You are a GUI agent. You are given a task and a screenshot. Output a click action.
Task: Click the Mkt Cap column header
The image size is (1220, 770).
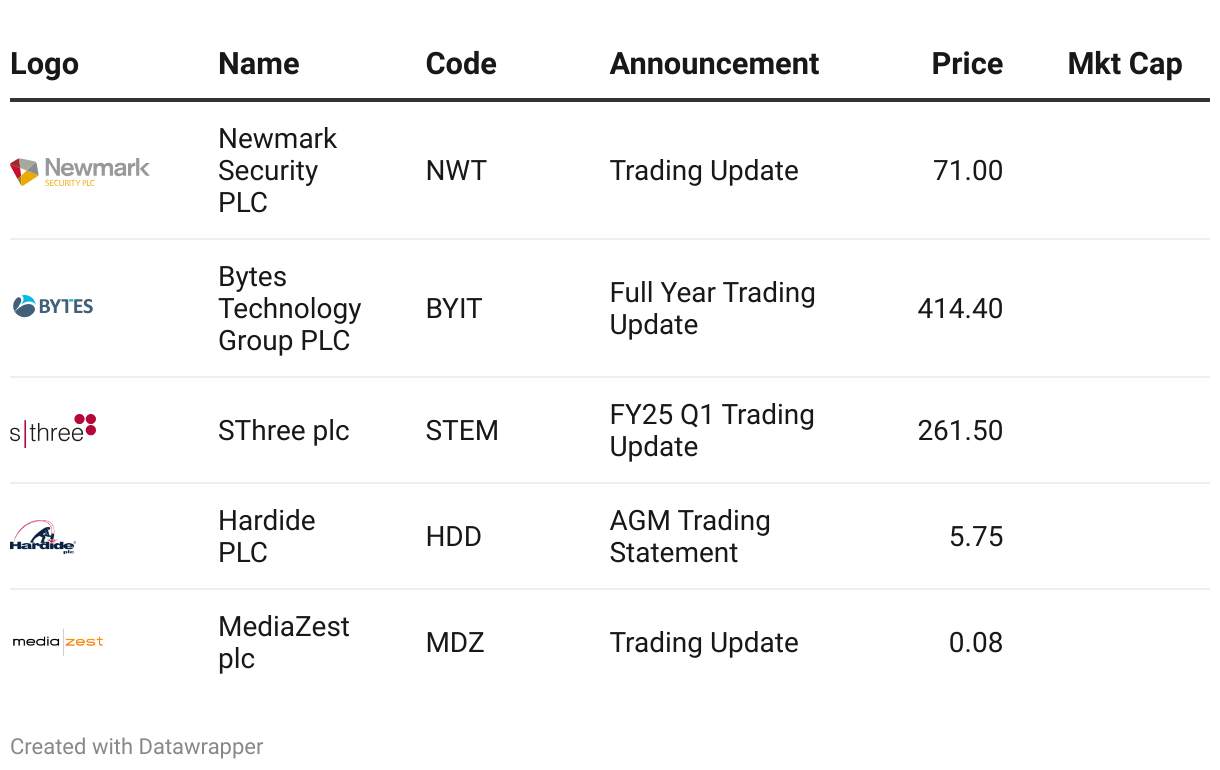1124,64
